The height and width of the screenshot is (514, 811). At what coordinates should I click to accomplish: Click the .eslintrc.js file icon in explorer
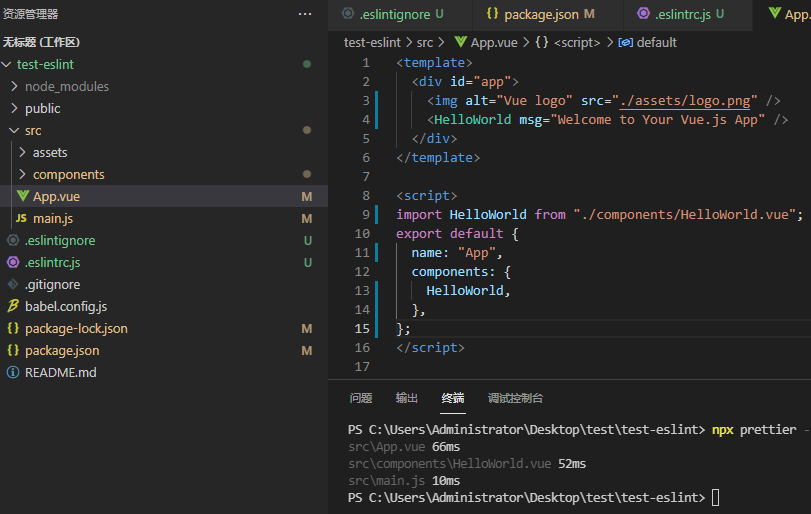(13, 262)
